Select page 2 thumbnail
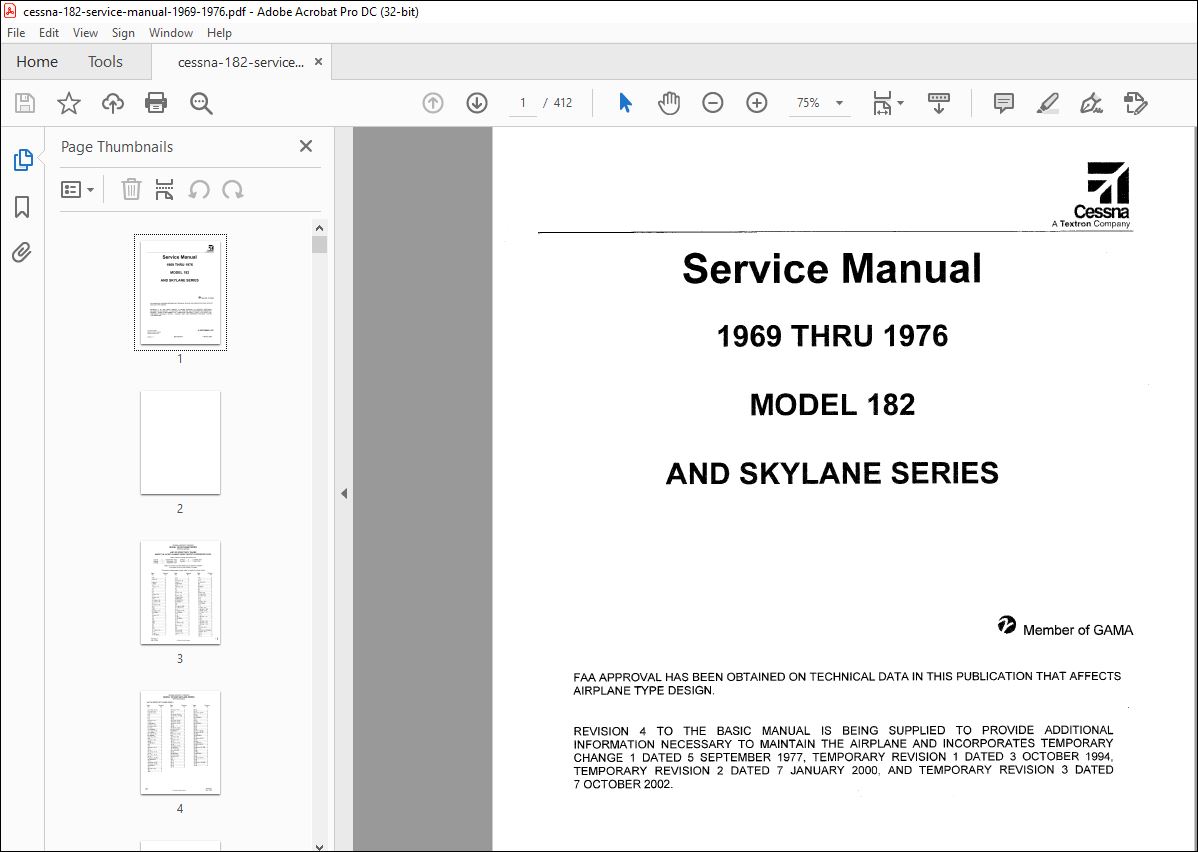This screenshot has height=852, width=1198. (180, 442)
